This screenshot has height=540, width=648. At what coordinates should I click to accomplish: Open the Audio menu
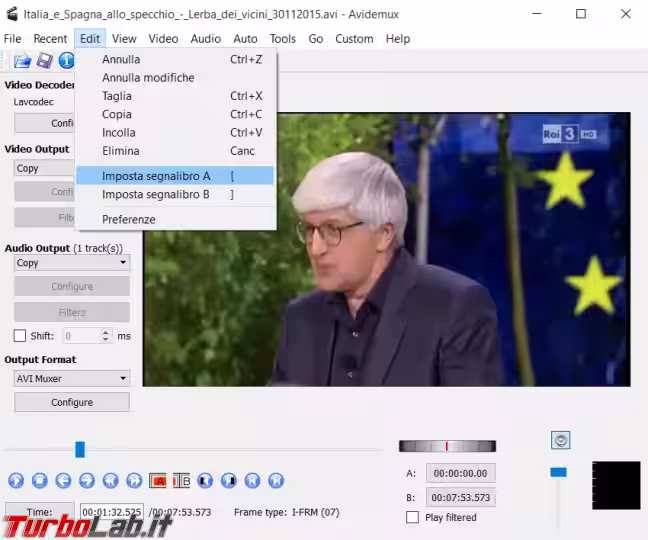click(205, 39)
